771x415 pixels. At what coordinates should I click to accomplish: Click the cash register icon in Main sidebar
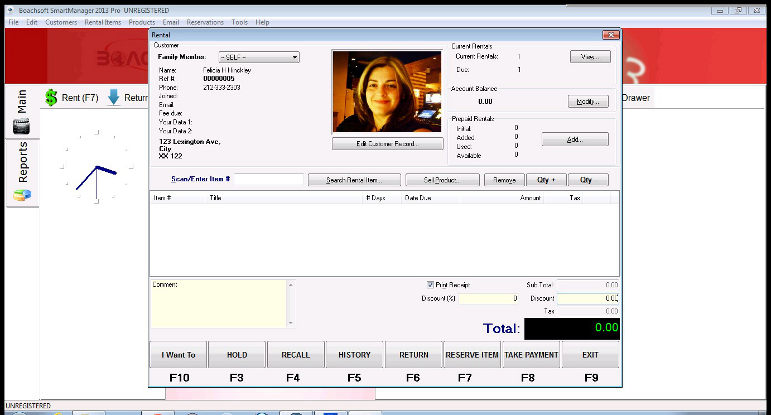pos(22,127)
